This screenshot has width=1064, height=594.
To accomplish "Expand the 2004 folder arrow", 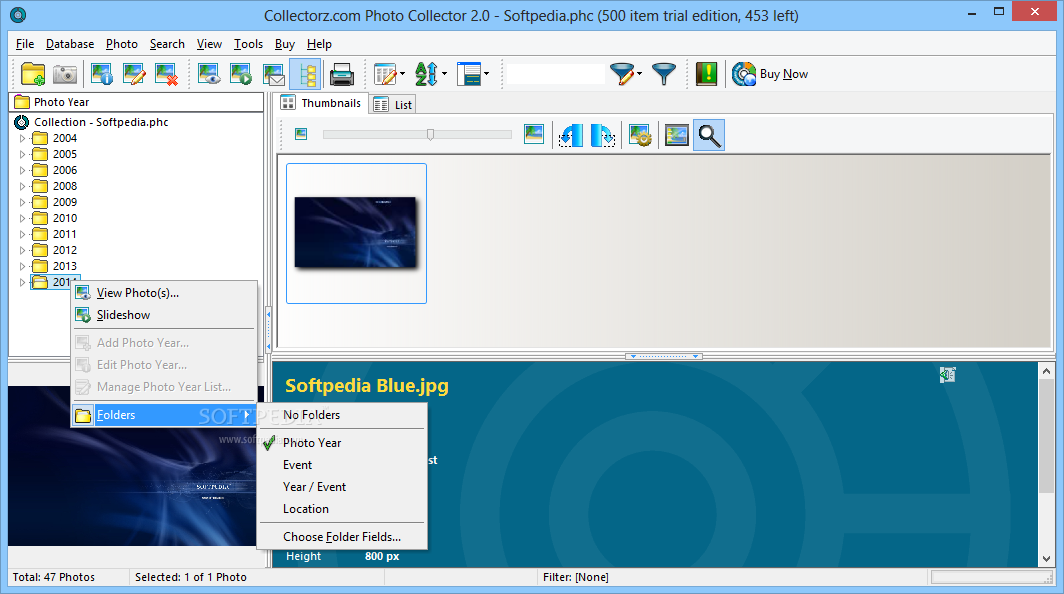I will [22, 138].
